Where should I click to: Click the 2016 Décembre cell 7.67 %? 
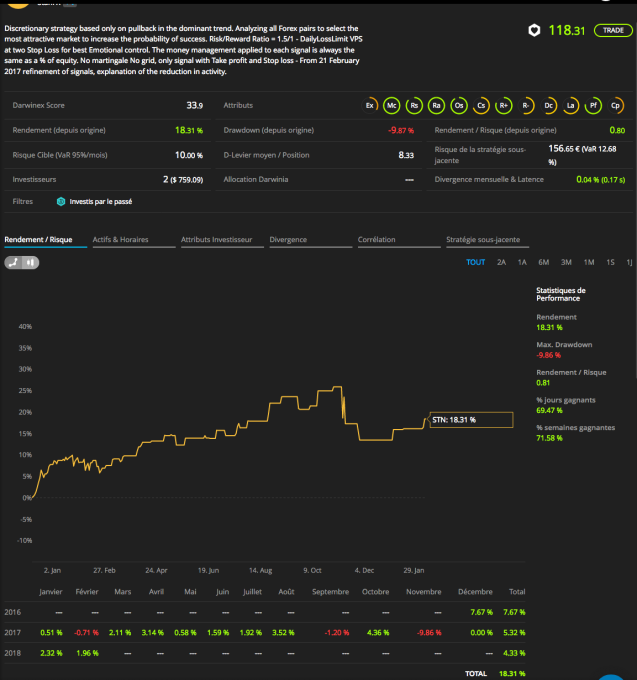tap(481, 612)
